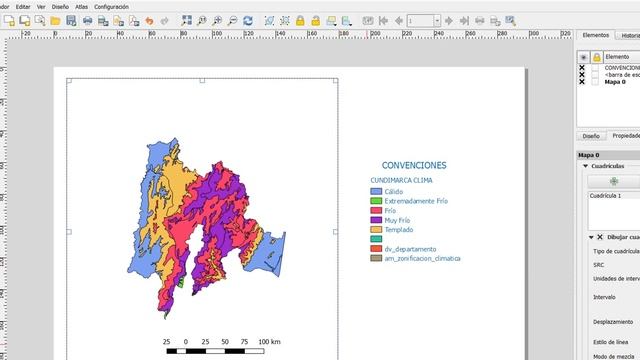Toggle the Dibujar cuadrícula checkbox
Image resolution: width=640 pixels, height=360 pixels.
pos(600,237)
